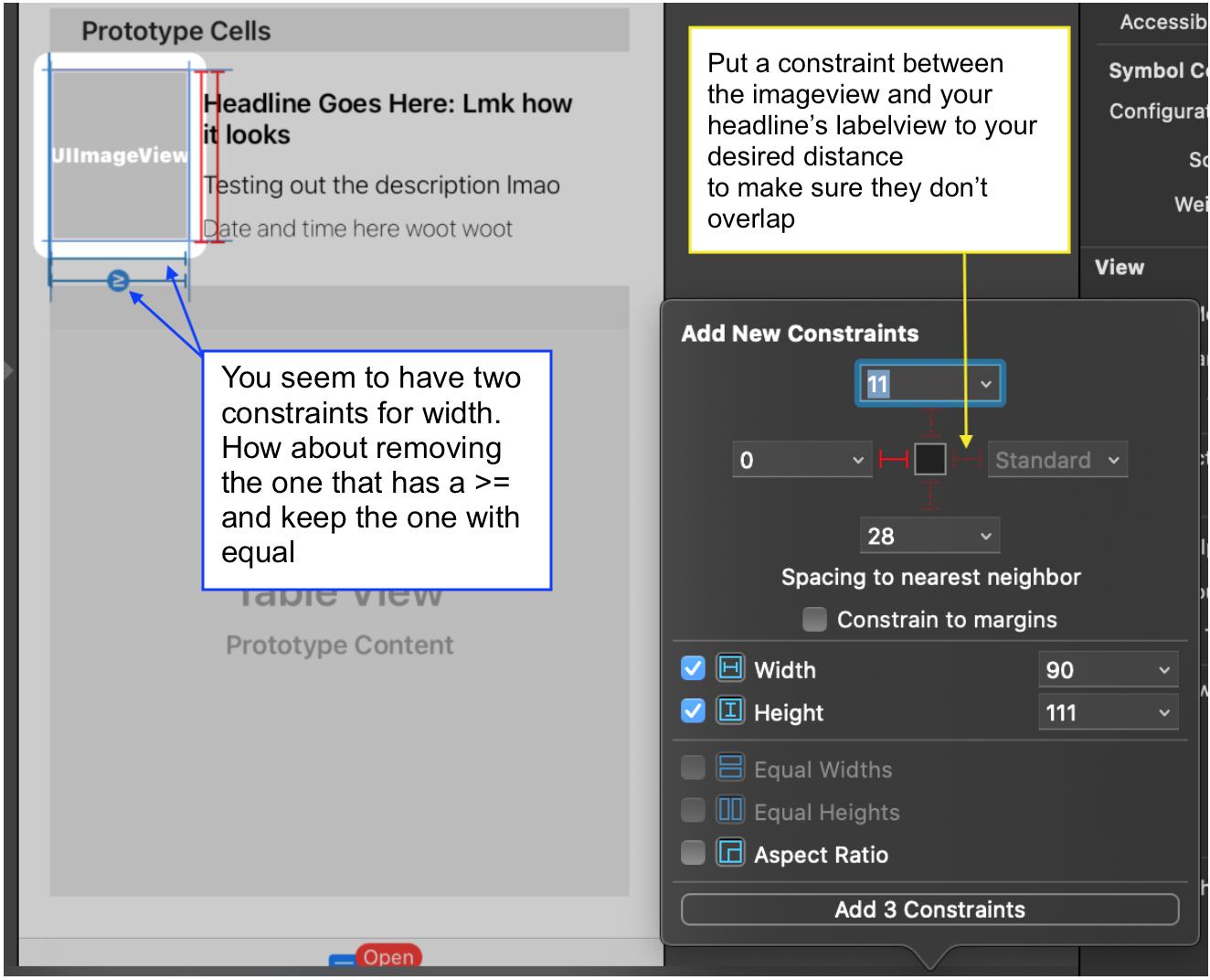Select the description label 'Testing out the description'

point(381,186)
